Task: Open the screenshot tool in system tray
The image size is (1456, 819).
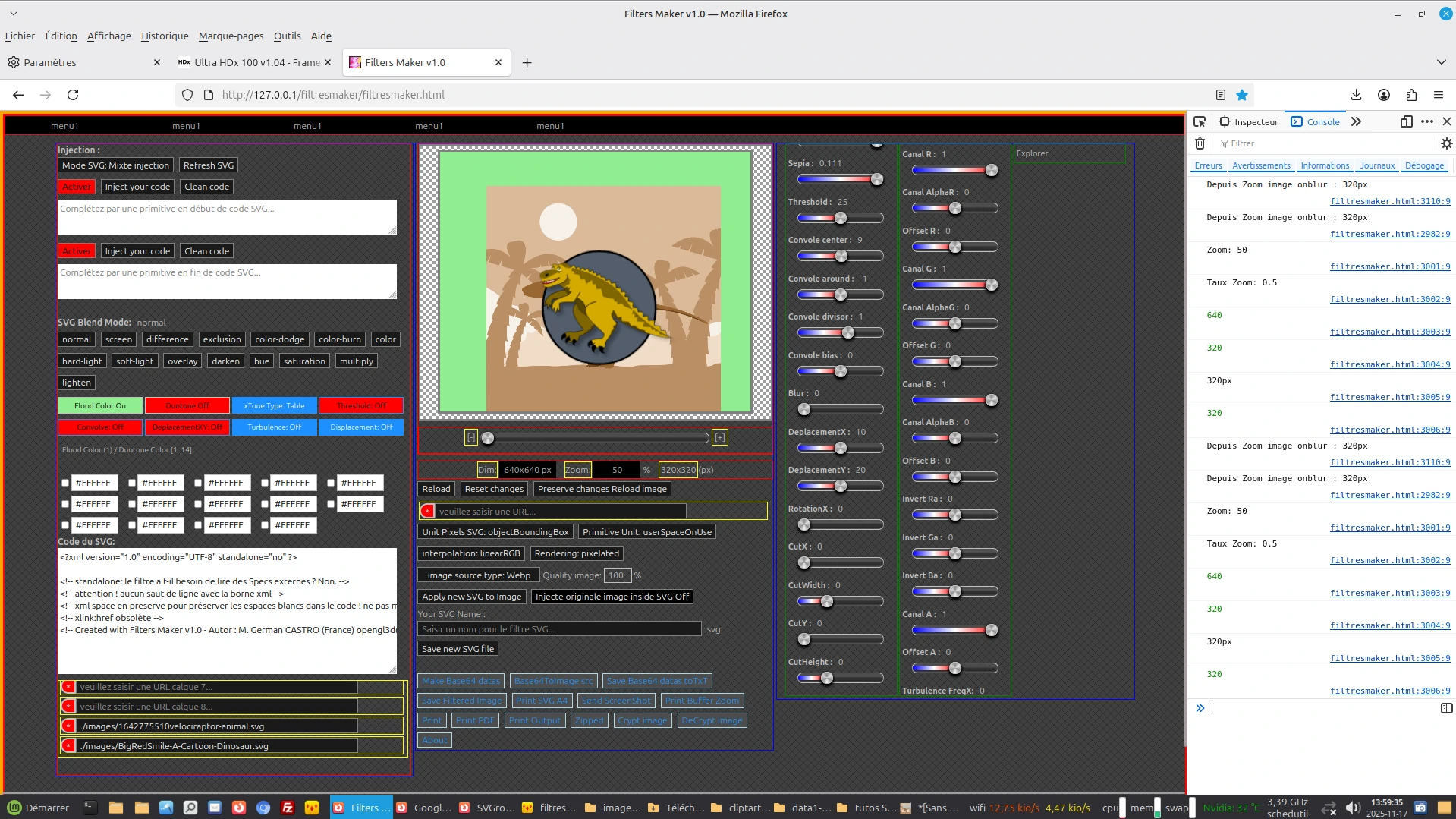Action: [1420, 808]
